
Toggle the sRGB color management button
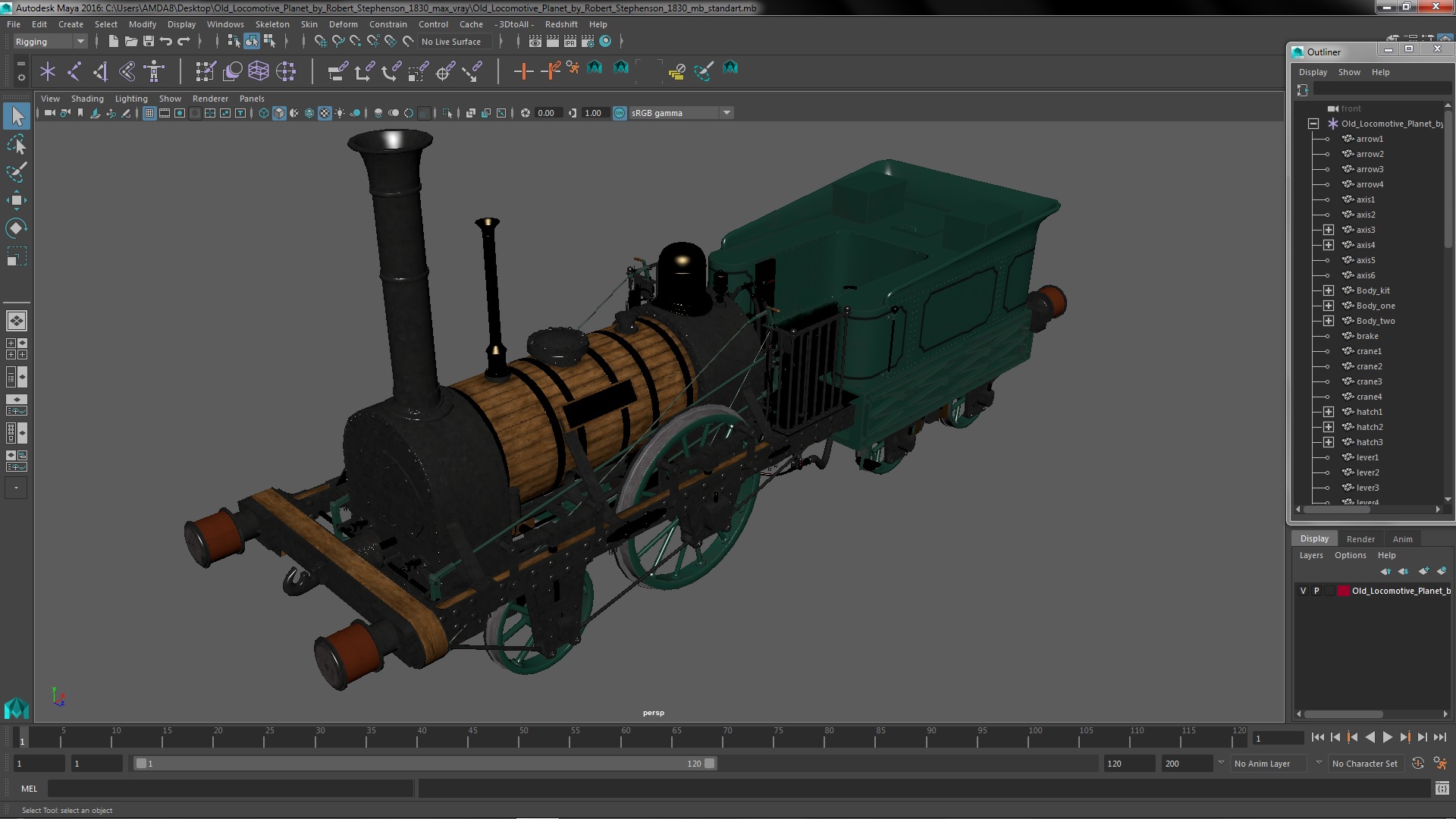[x=620, y=113]
